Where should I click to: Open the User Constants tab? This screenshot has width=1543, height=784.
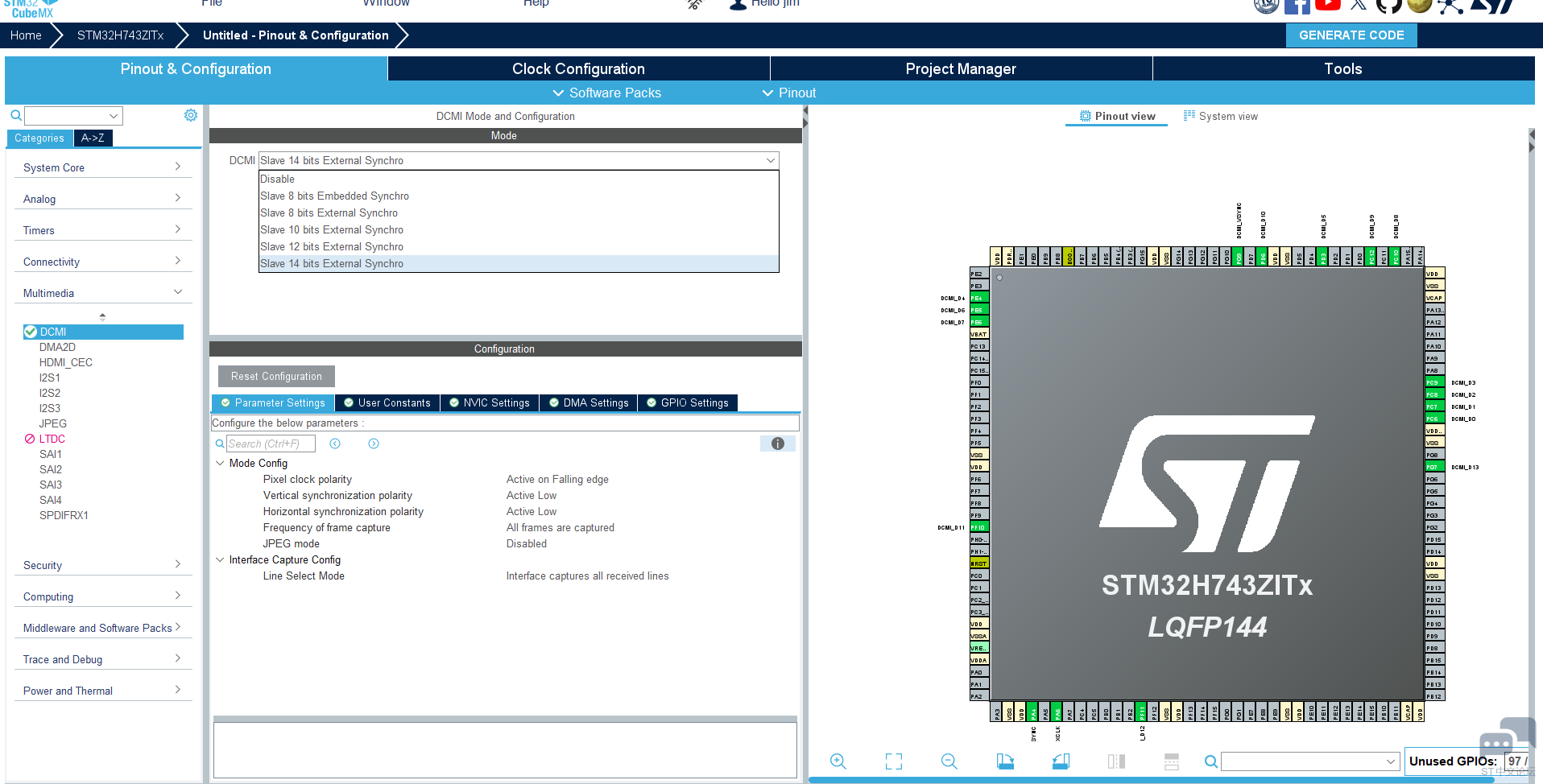[x=387, y=402]
